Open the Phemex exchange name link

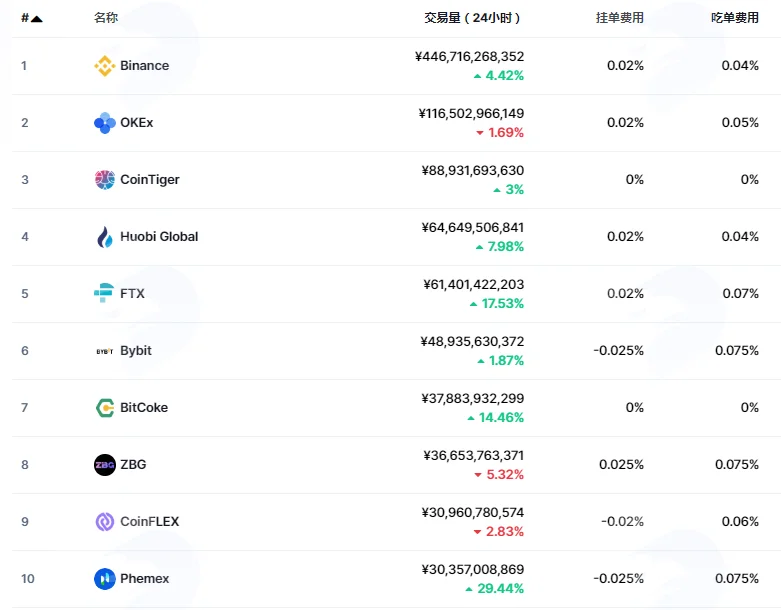[144, 579]
